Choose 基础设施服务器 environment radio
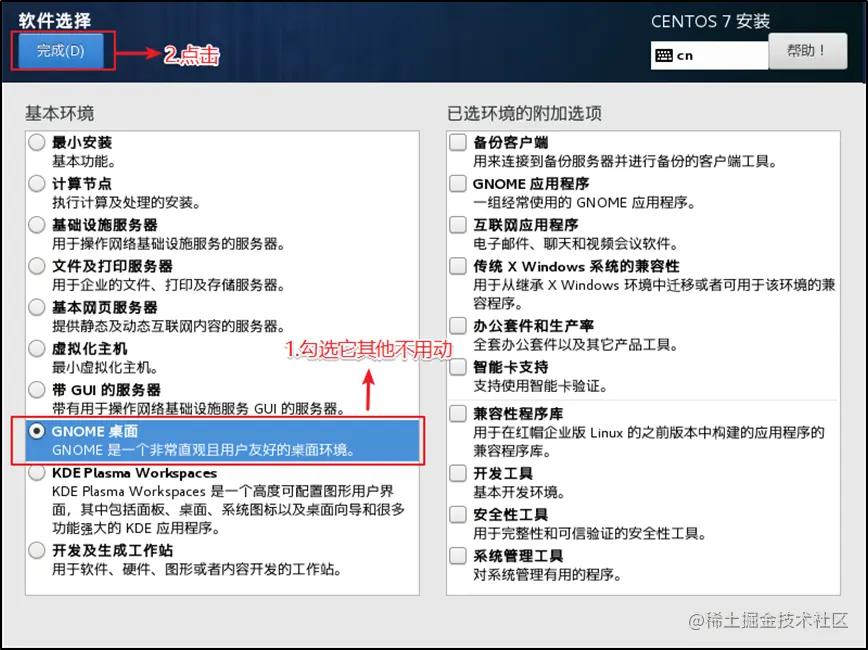The height and width of the screenshot is (650, 868). 37,225
